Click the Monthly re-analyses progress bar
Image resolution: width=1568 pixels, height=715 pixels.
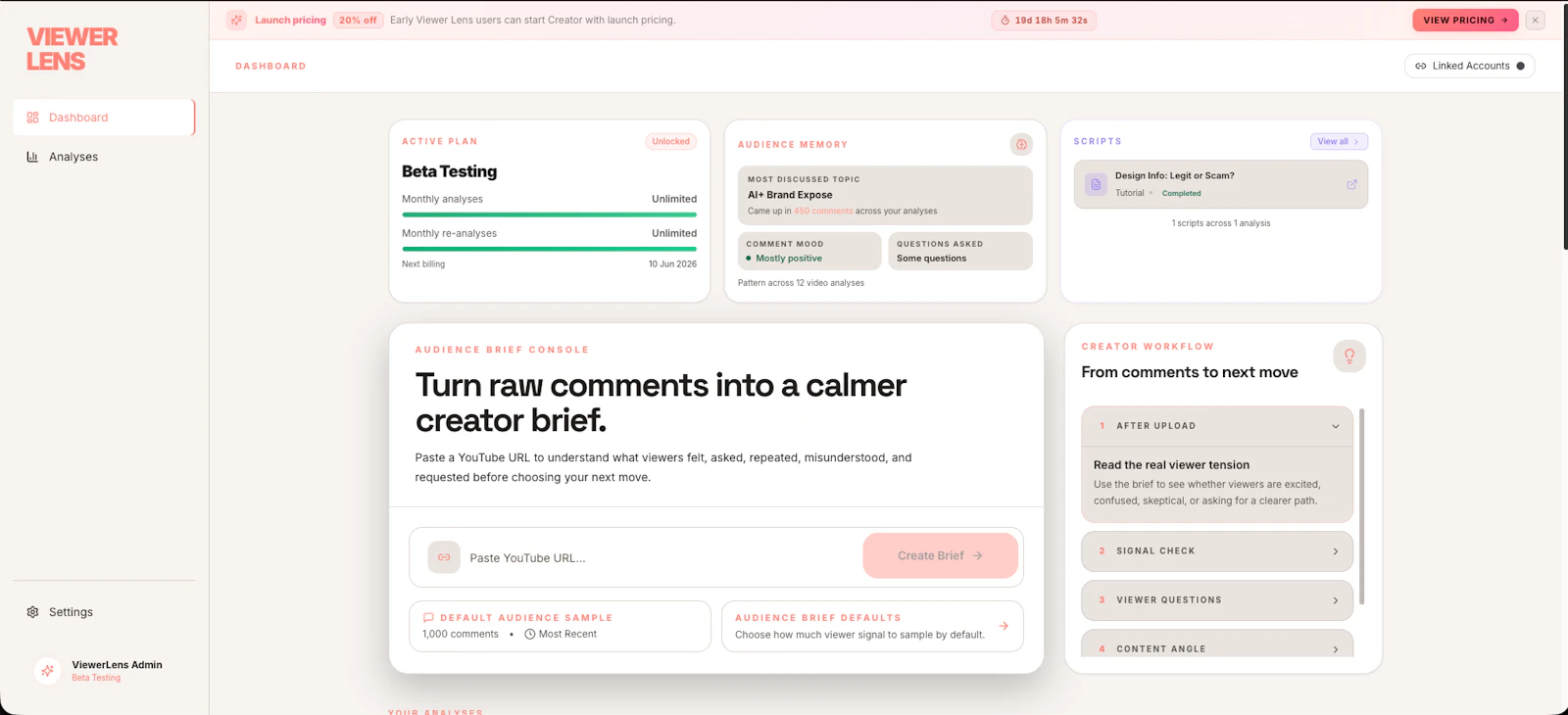tap(549, 249)
